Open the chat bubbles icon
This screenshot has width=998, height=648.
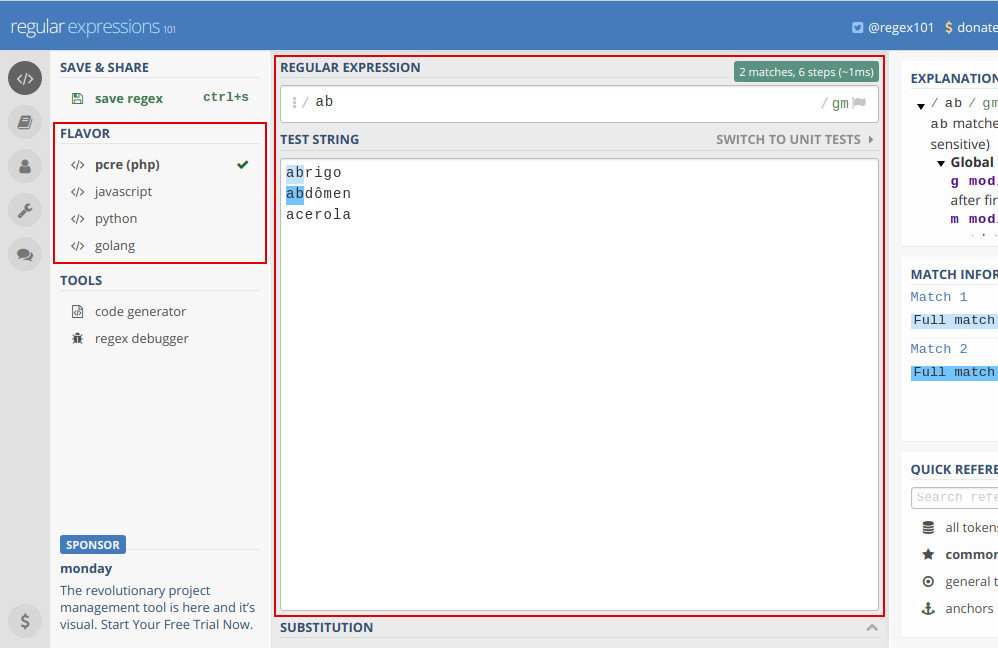pos(25,254)
